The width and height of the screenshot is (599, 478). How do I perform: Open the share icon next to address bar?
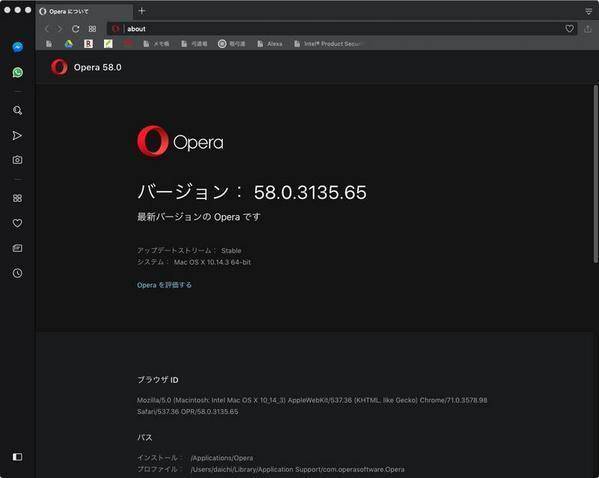point(588,29)
